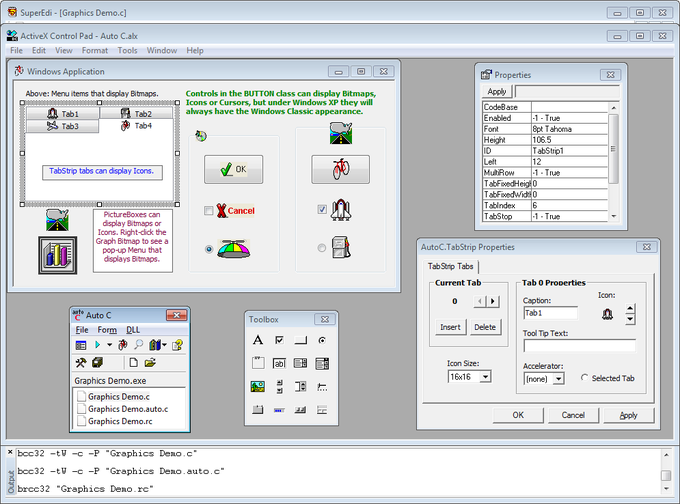Click the Delete tab button
Viewport: 680px width, 504px height.
click(485, 327)
